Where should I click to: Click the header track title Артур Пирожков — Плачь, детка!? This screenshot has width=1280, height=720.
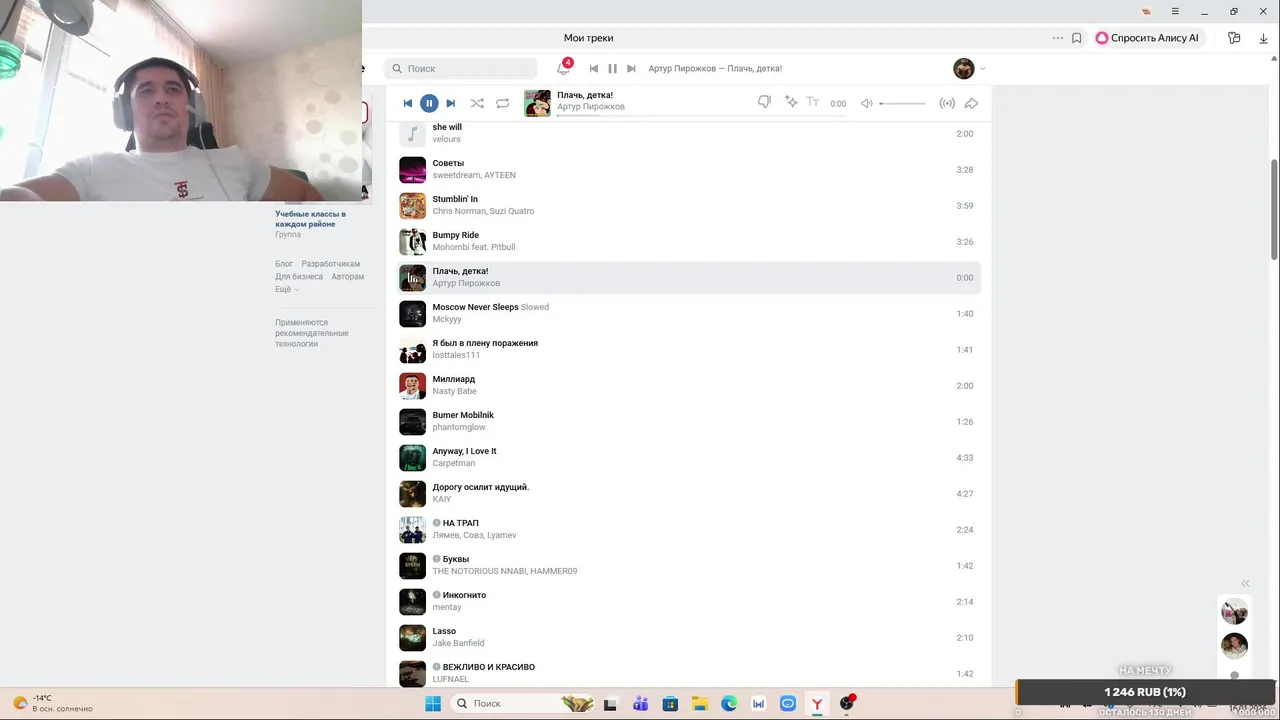tap(715, 68)
